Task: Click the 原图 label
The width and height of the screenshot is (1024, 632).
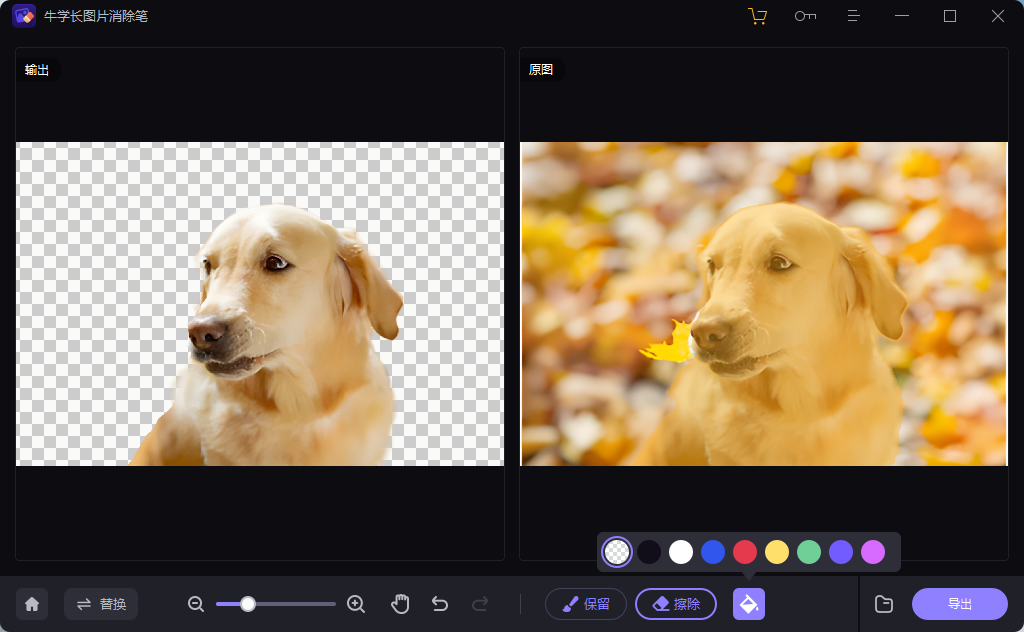Action: [x=541, y=70]
